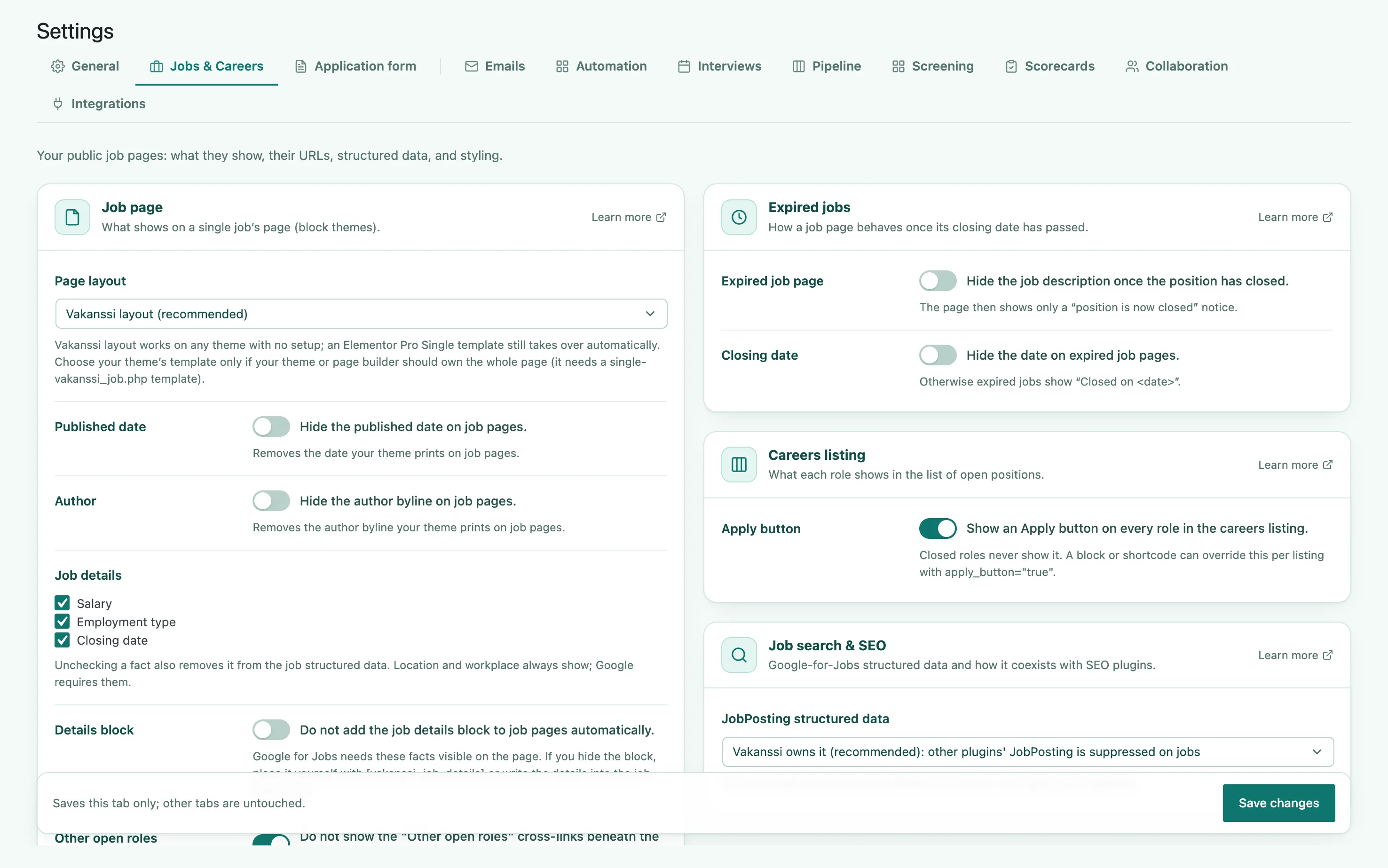Click the envelope icon beside Emails
This screenshot has height=868, width=1388.
pyautogui.click(x=471, y=67)
